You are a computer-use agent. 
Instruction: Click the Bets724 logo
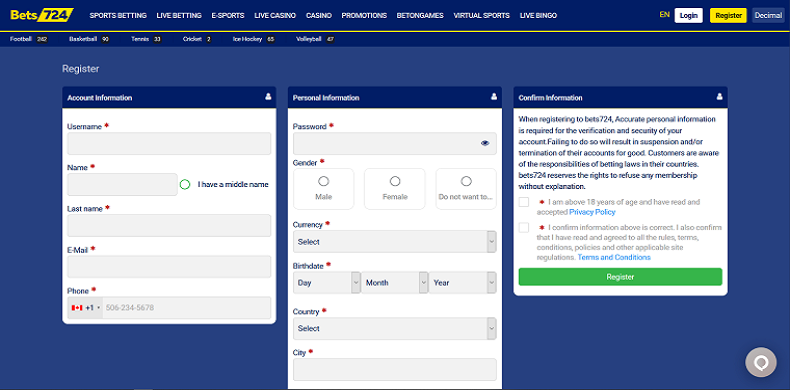pyautogui.click(x=41, y=15)
